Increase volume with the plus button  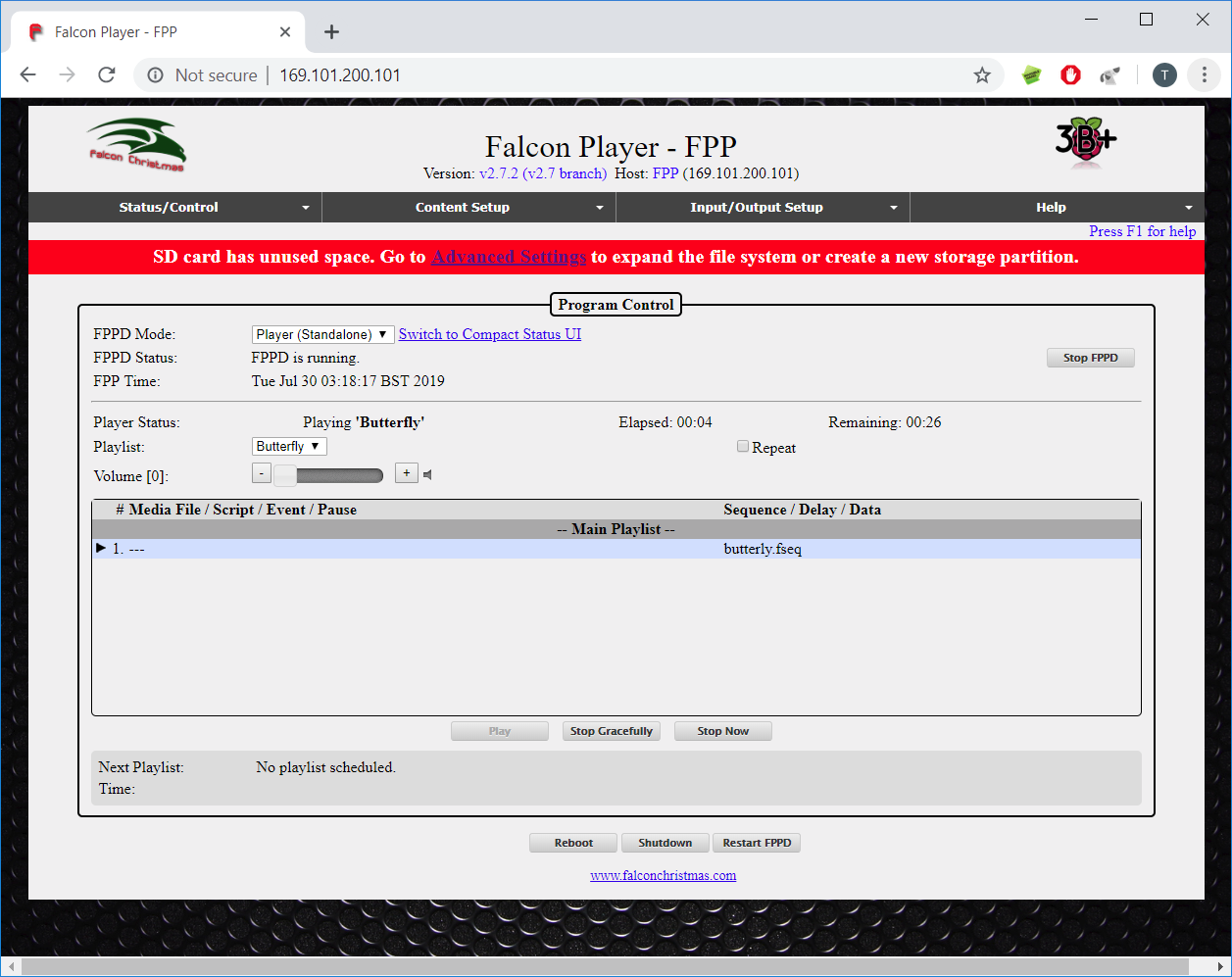(x=407, y=473)
